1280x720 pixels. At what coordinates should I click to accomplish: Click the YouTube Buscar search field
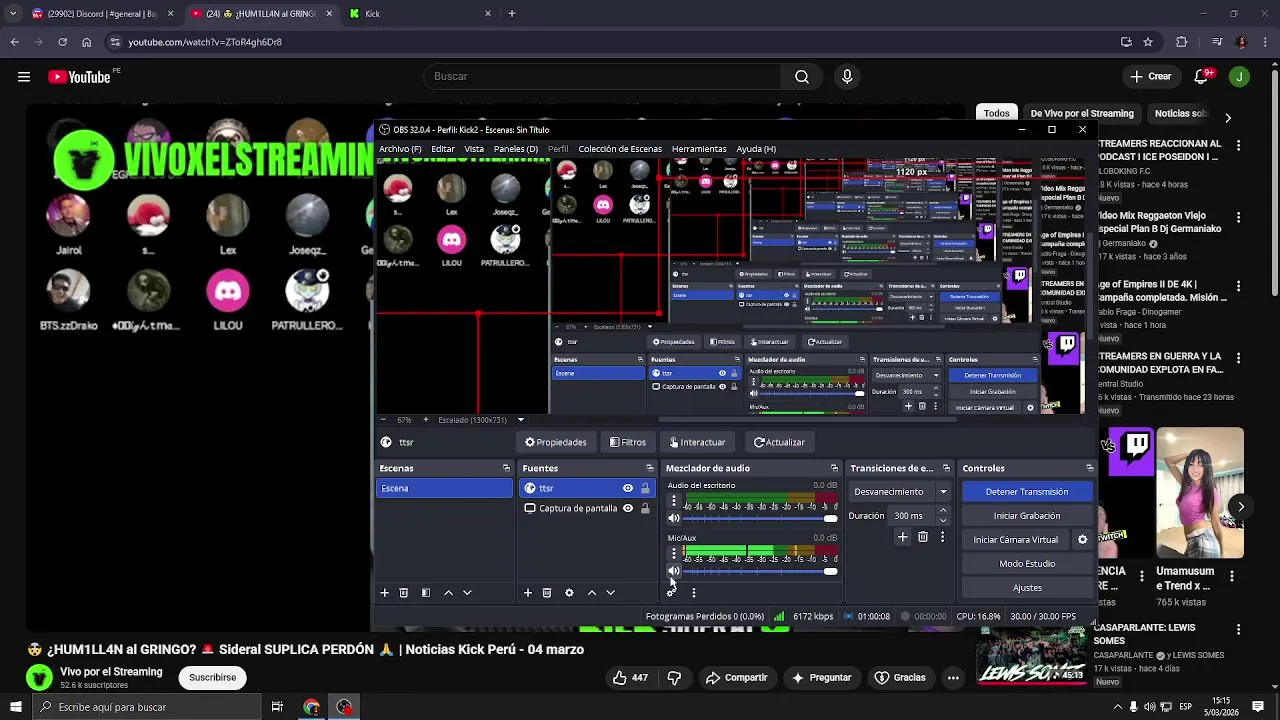603,77
